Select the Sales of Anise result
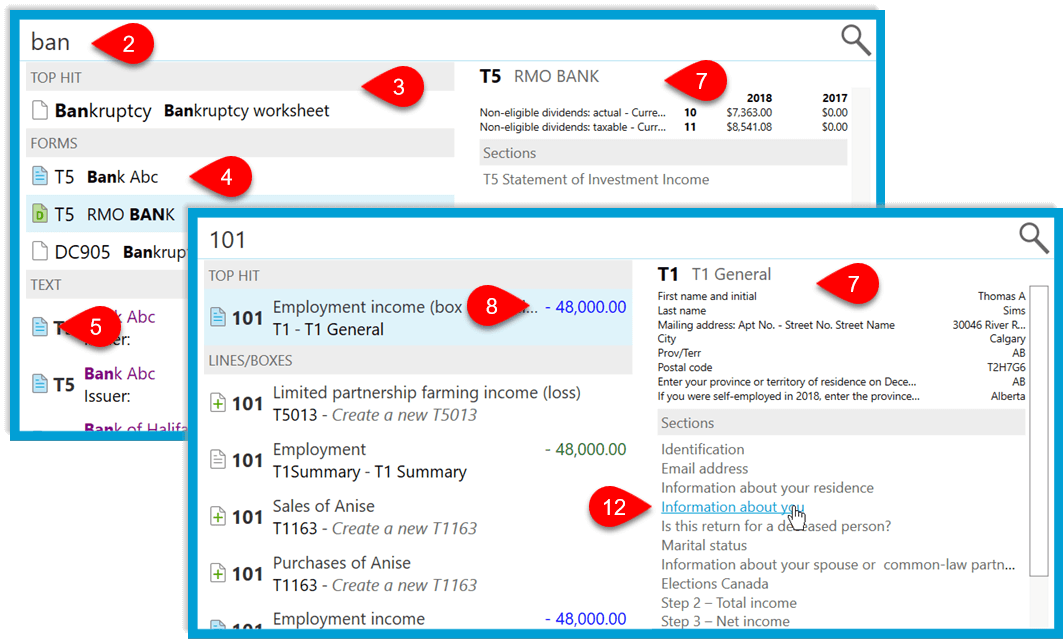The width and height of the screenshot is (1063, 639). click(x=418, y=517)
